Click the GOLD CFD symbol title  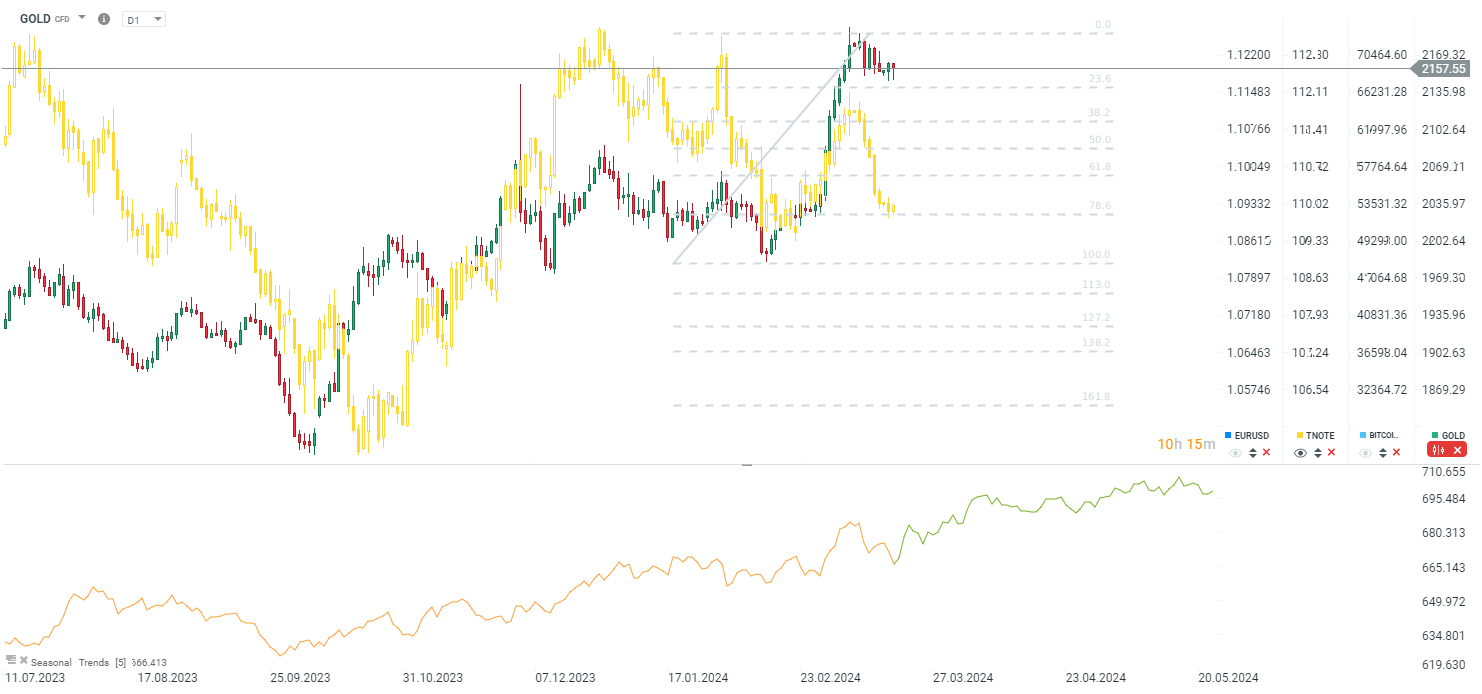[45, 19]
